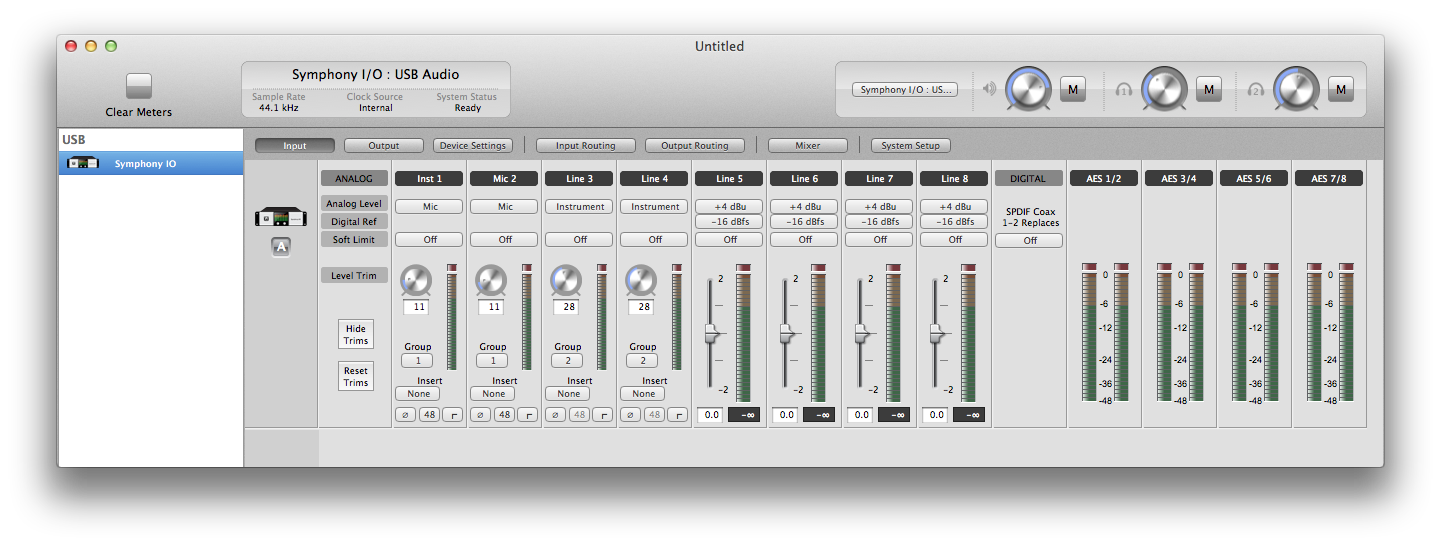Switch to the Input tab

coord(295,146)
